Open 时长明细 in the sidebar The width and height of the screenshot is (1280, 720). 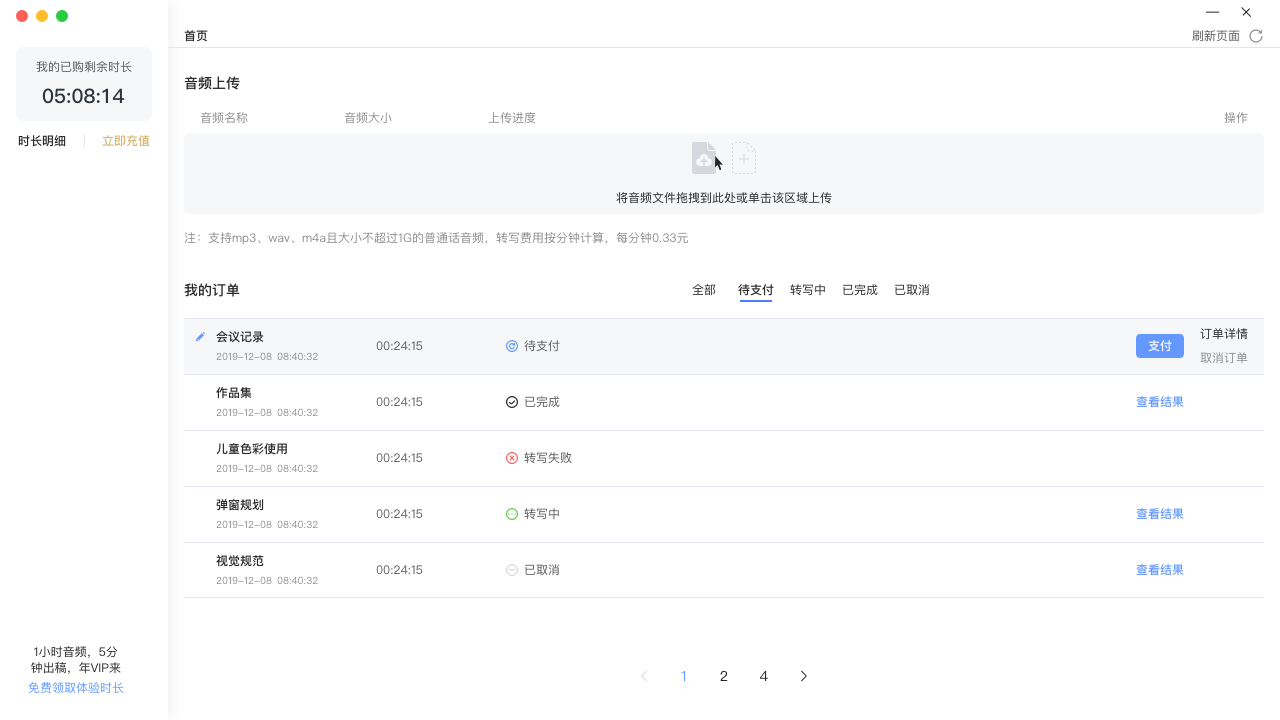[41, 140]
